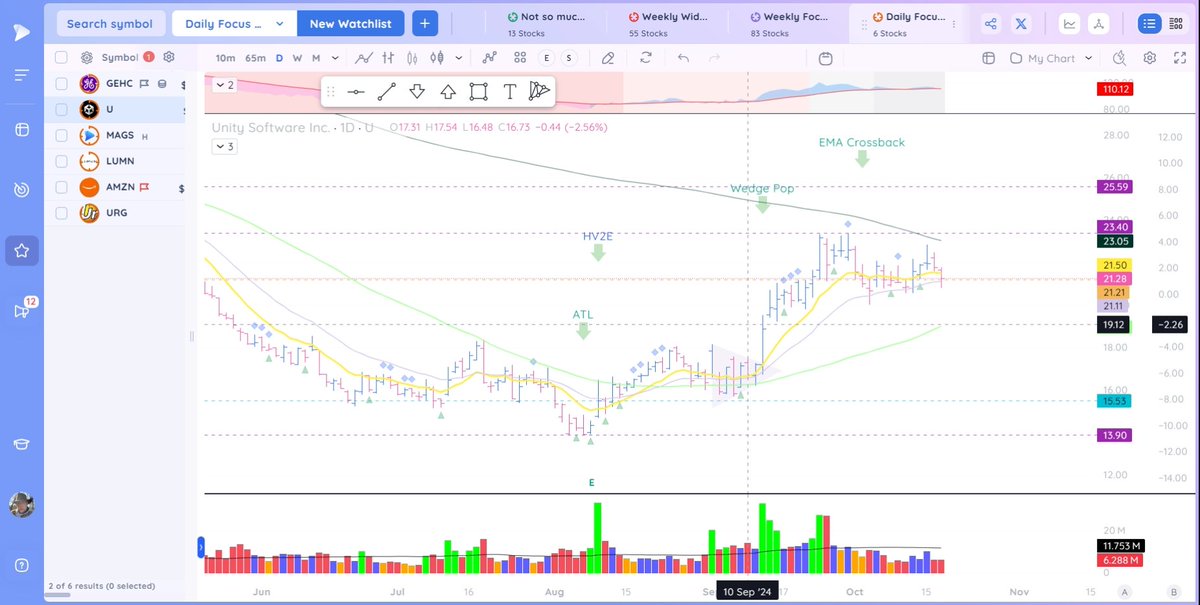Select the M monthly timeframe button
The width and height of the screenshot is (1200, 605).
[x=315, y=58]
